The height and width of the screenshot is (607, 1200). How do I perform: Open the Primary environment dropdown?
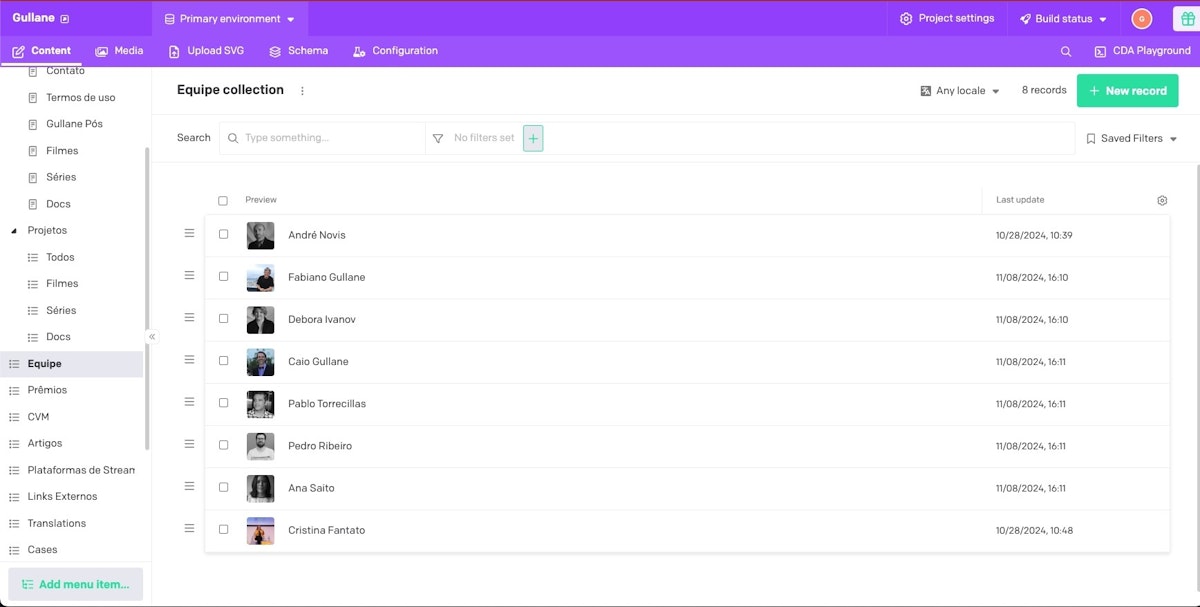pos(230,19)
